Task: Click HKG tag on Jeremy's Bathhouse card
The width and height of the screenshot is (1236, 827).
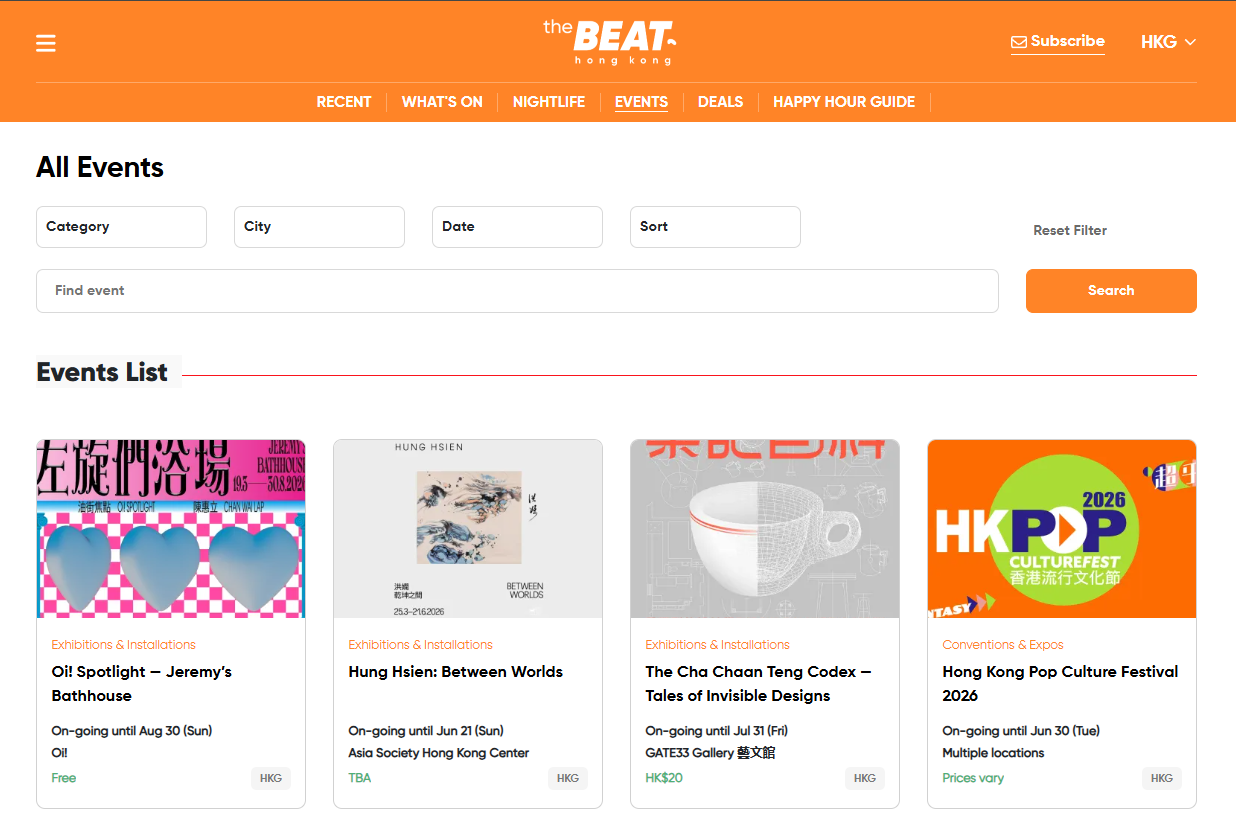Action: pyautogui.click(x=271, y=778)
